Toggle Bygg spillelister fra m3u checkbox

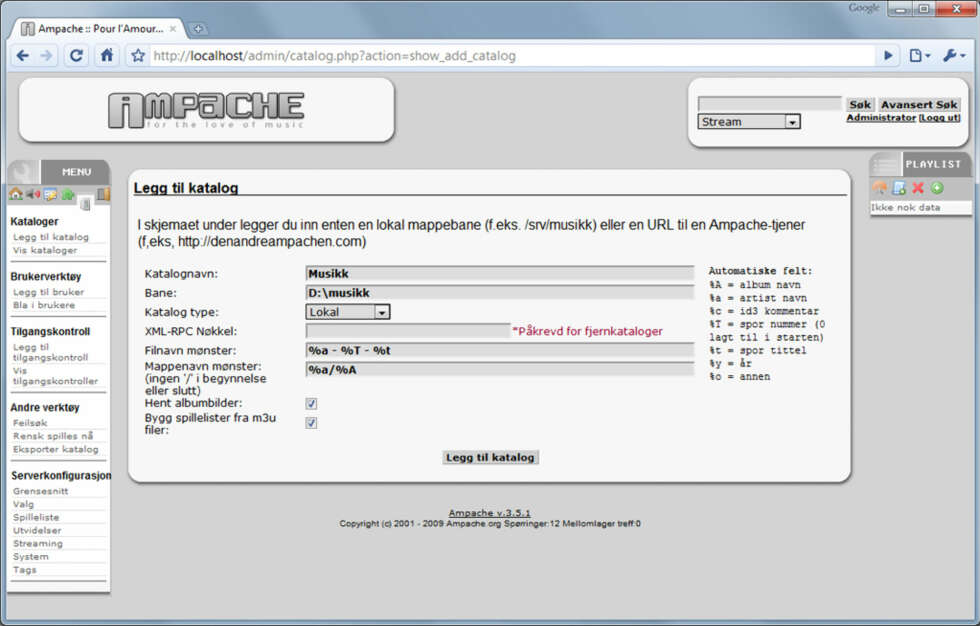[x=311, y=423]
